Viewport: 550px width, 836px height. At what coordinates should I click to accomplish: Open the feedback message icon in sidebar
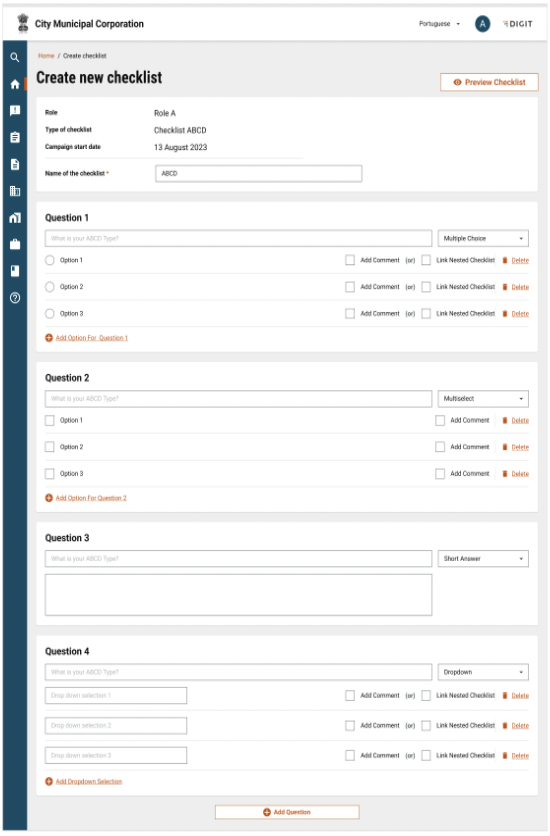(15, 110)
